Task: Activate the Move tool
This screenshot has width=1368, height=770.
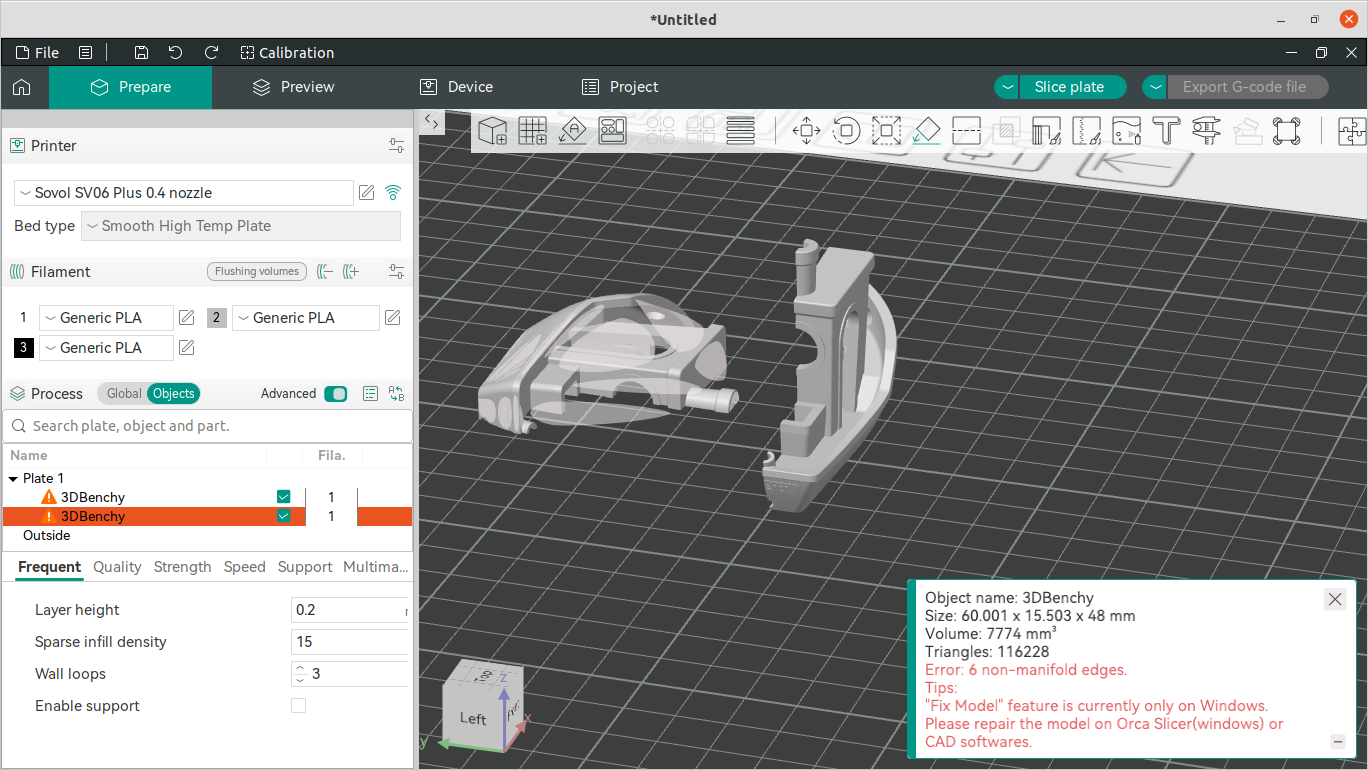Action: pos(806,131)
